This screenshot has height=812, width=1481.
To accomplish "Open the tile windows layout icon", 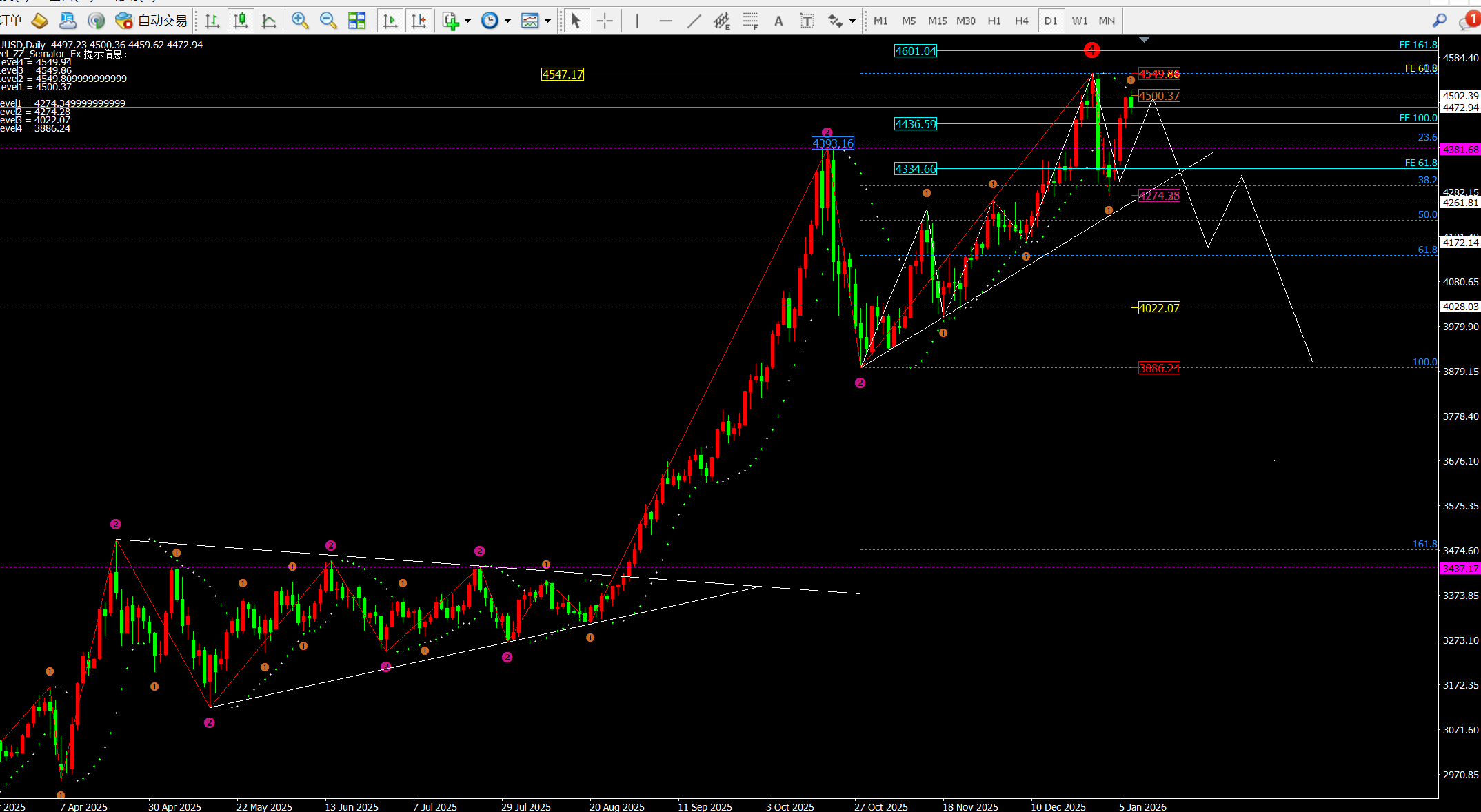I will coord(356,21).
